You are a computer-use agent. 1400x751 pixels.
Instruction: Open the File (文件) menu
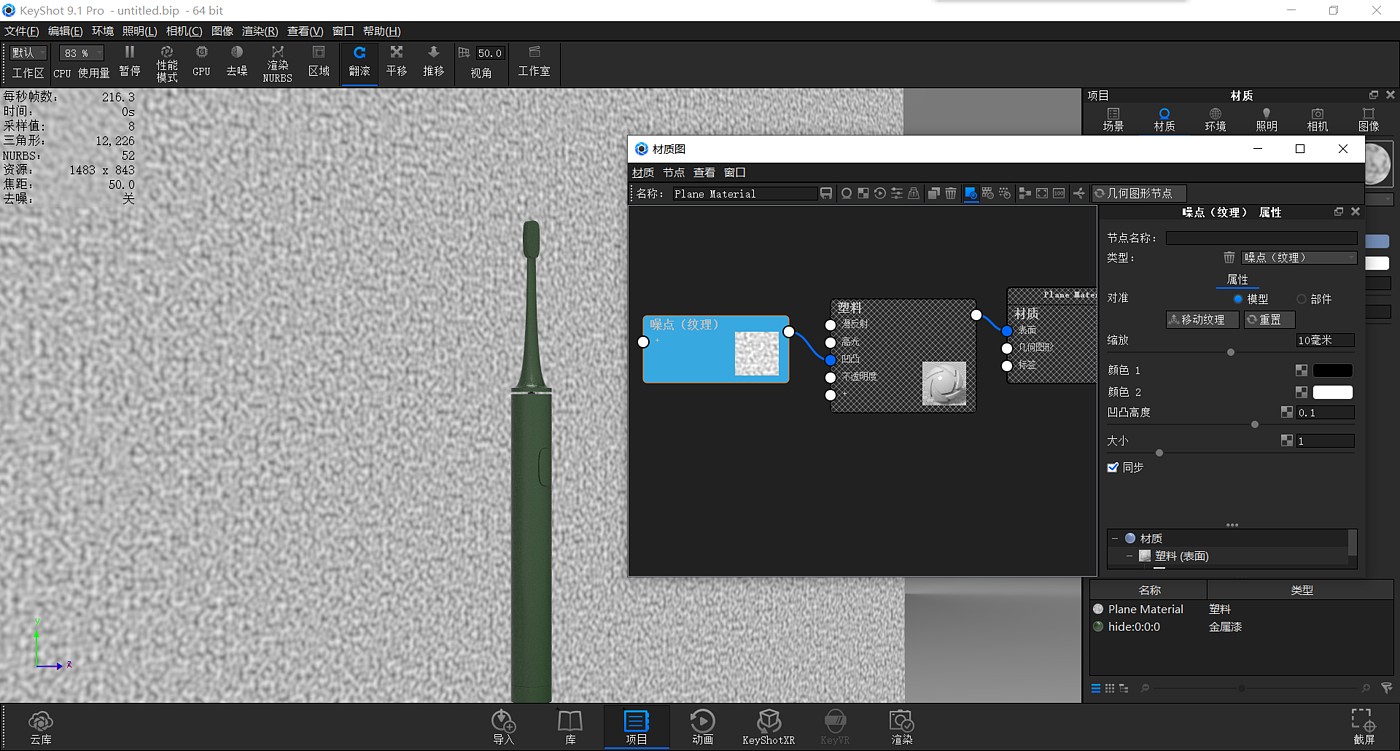point(21,31)
